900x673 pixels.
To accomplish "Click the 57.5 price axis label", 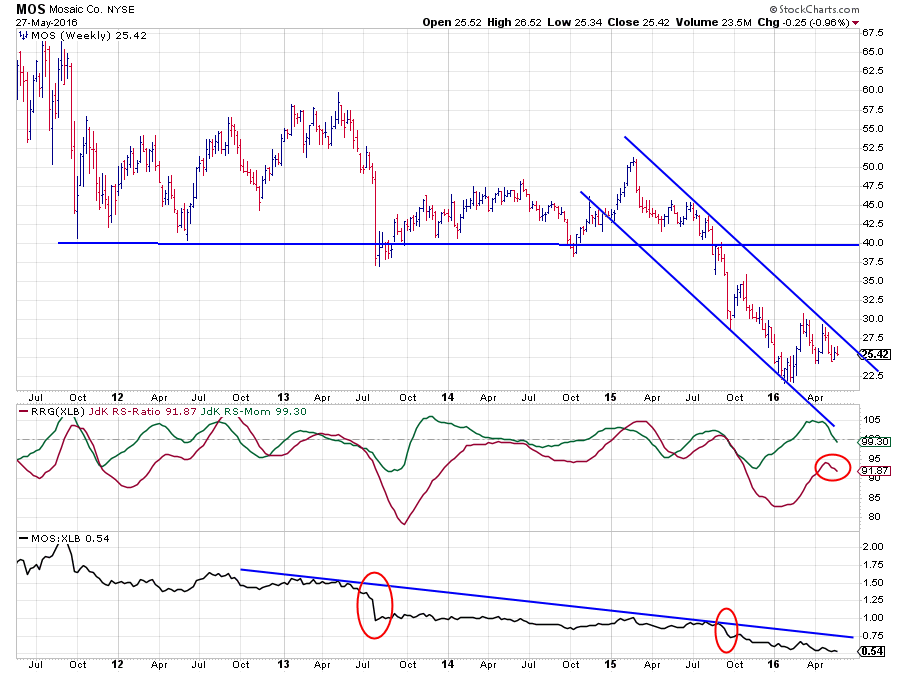I will click(x=872, y=110).
